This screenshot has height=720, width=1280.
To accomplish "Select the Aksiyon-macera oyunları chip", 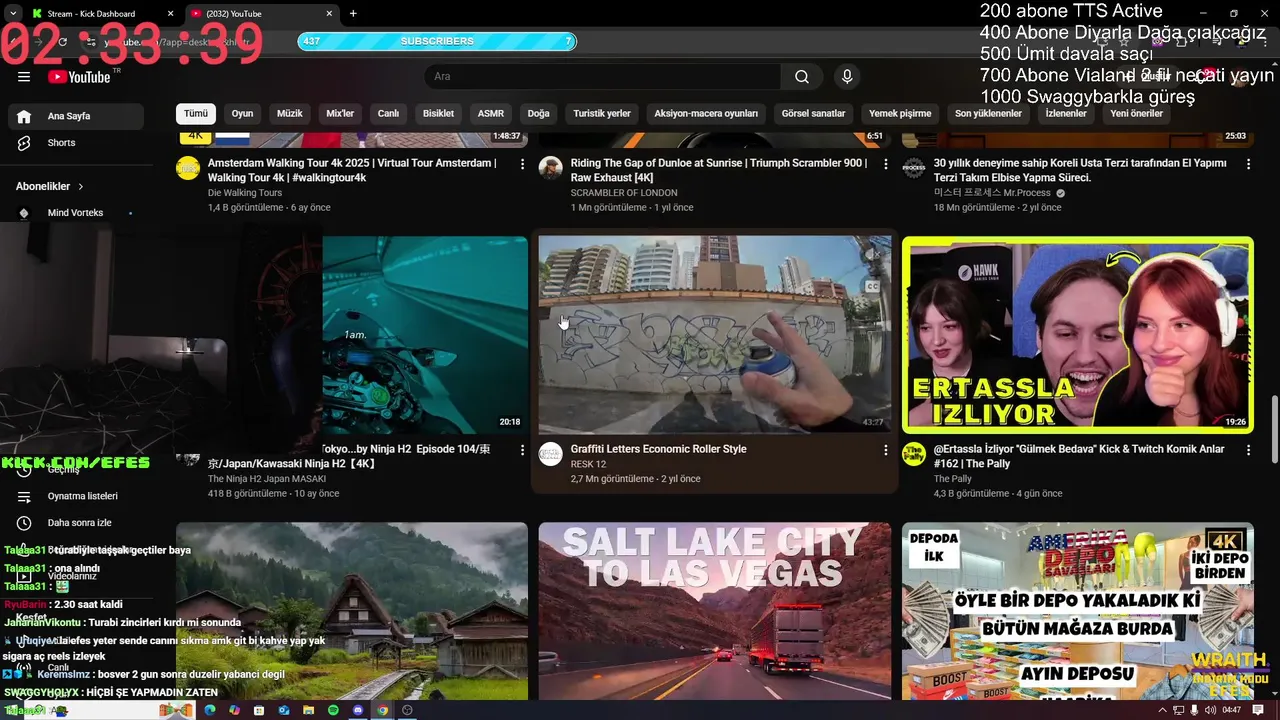I will click(x=706, y=114).
